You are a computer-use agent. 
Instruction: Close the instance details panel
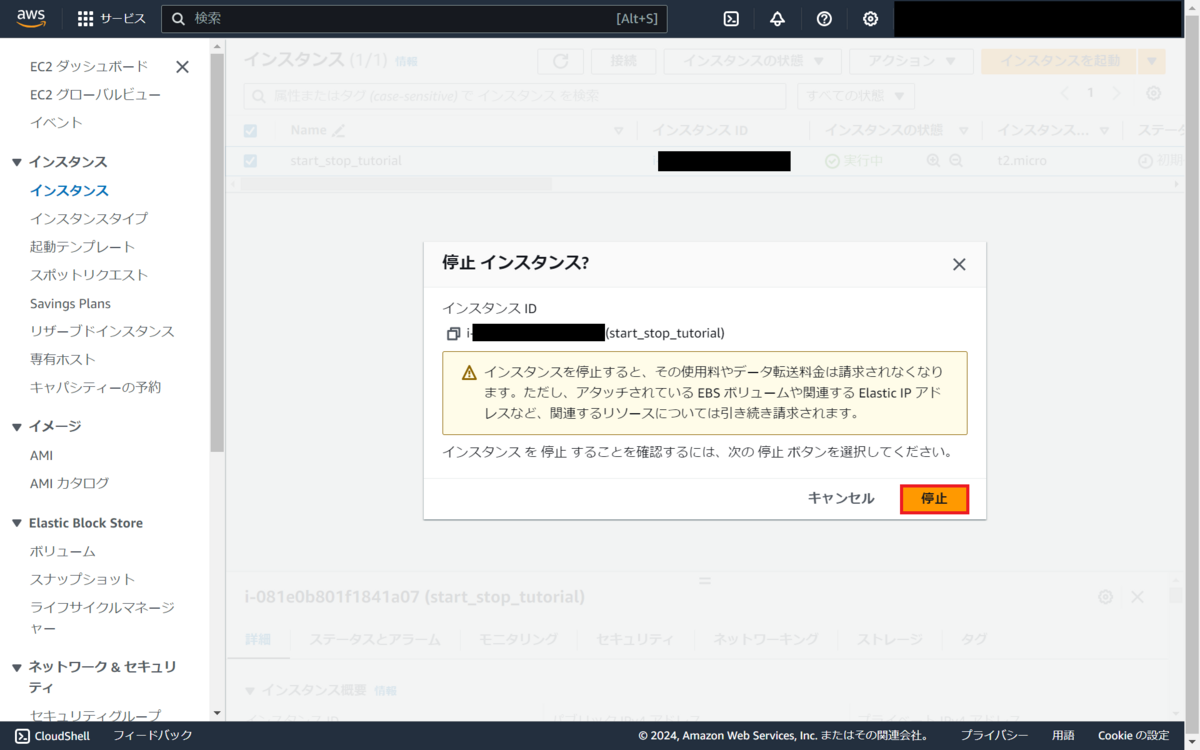[x=1137, y=597]
